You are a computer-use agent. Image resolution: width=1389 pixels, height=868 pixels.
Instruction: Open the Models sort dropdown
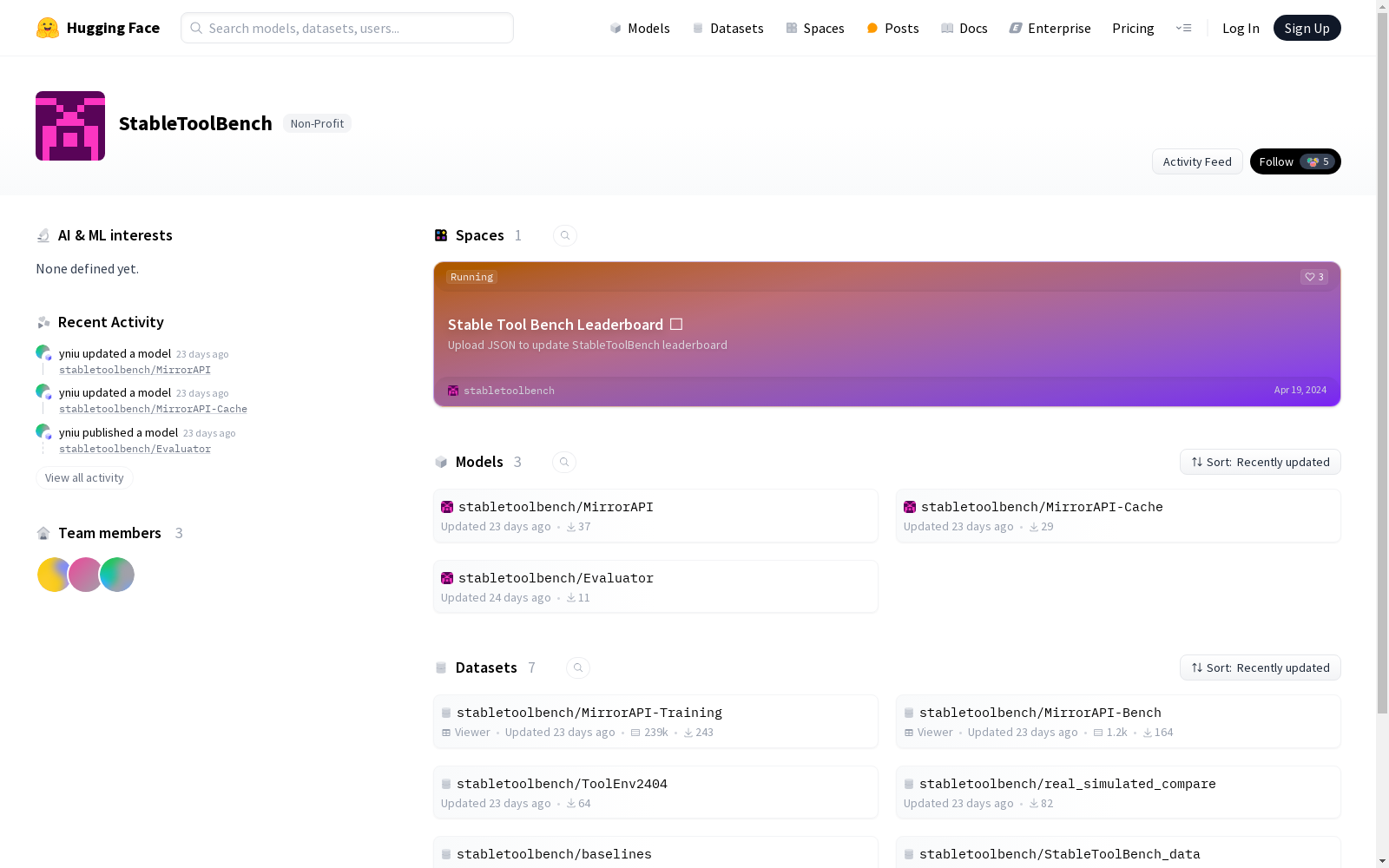[x=1261, y=462]
